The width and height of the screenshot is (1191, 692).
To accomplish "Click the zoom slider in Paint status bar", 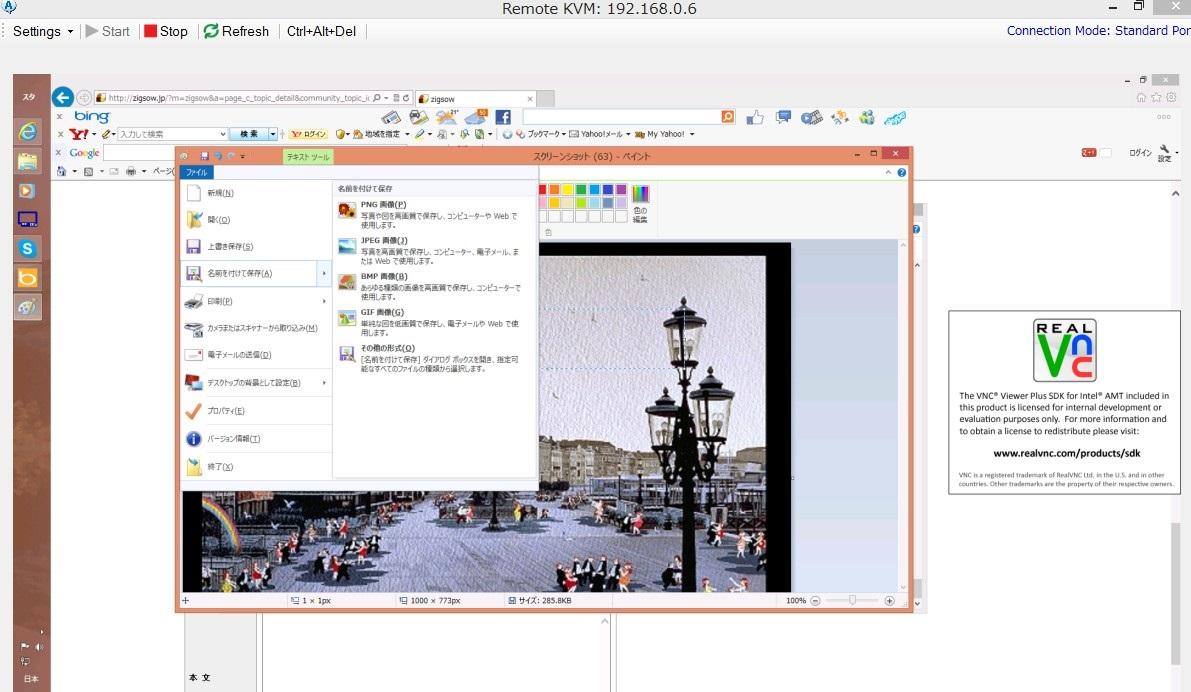I will [852, 601].
